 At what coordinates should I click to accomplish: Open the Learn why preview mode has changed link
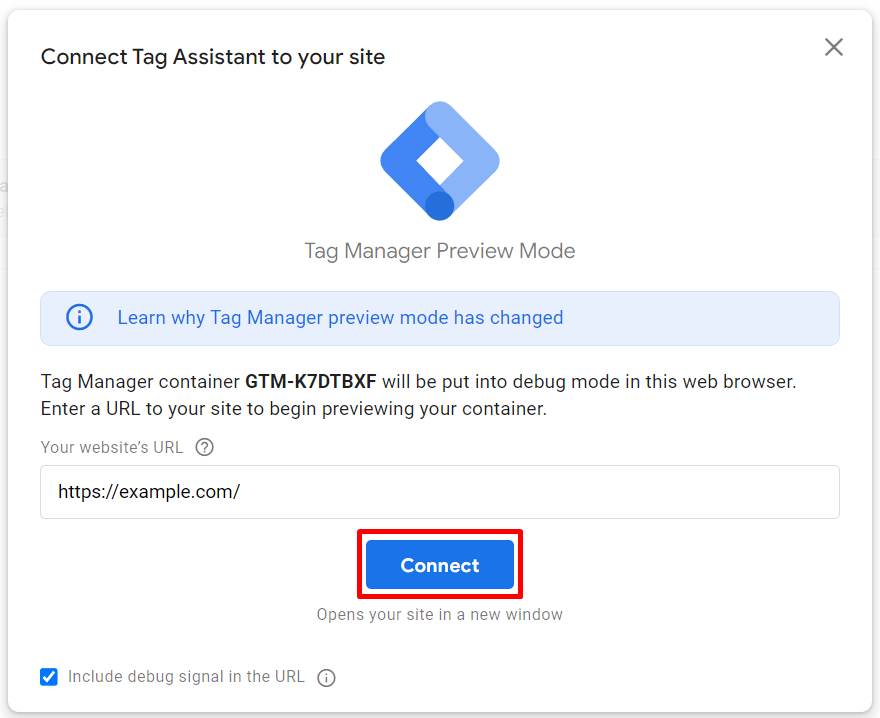[x=340, y=318]
